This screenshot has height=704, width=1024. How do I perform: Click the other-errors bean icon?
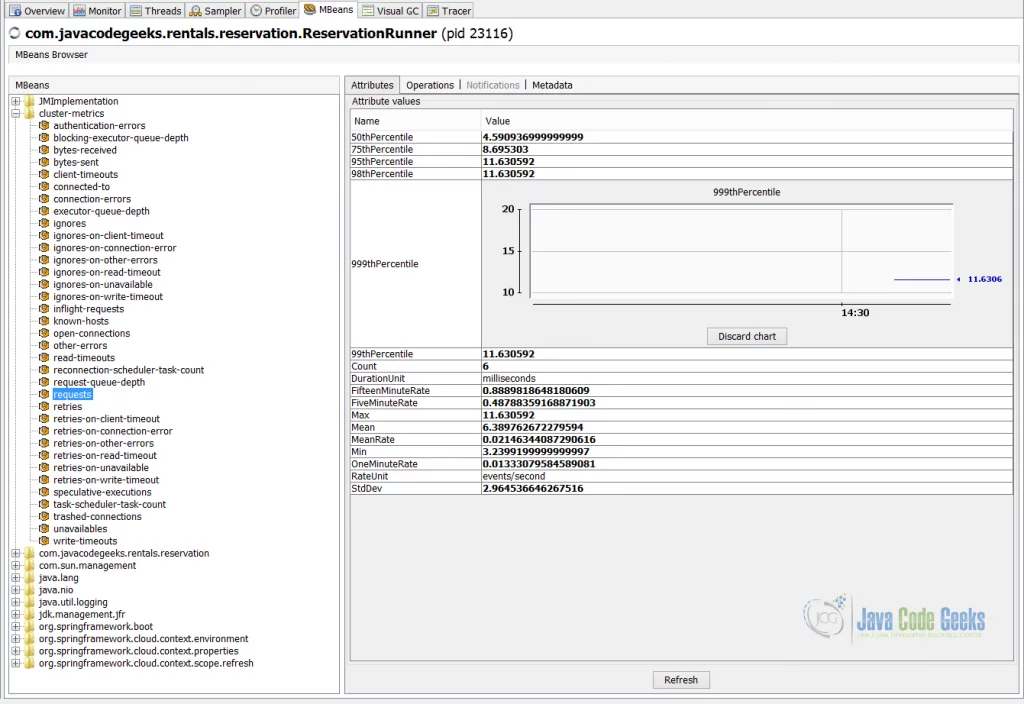pyautogui.click(x=44, y=345)
